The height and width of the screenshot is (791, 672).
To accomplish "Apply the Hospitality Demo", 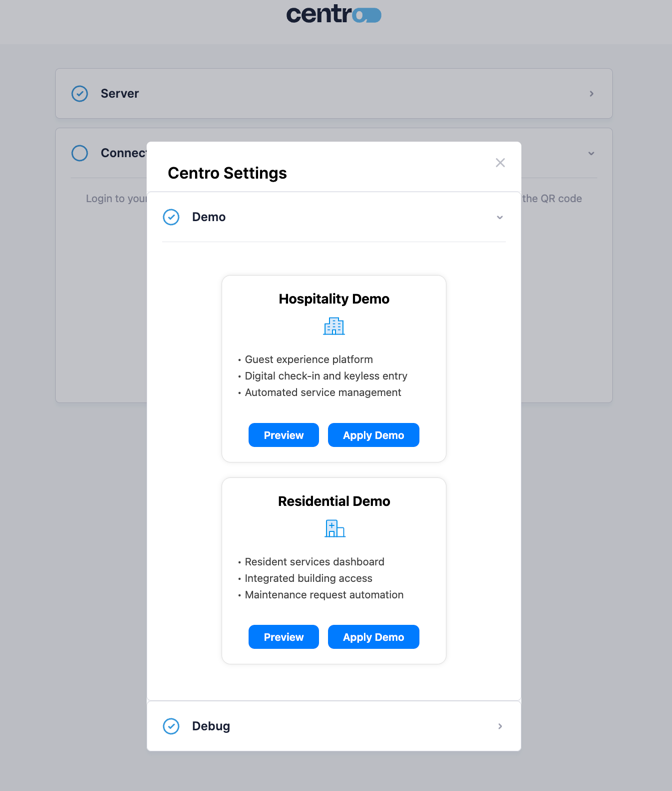I will (373, 435).
